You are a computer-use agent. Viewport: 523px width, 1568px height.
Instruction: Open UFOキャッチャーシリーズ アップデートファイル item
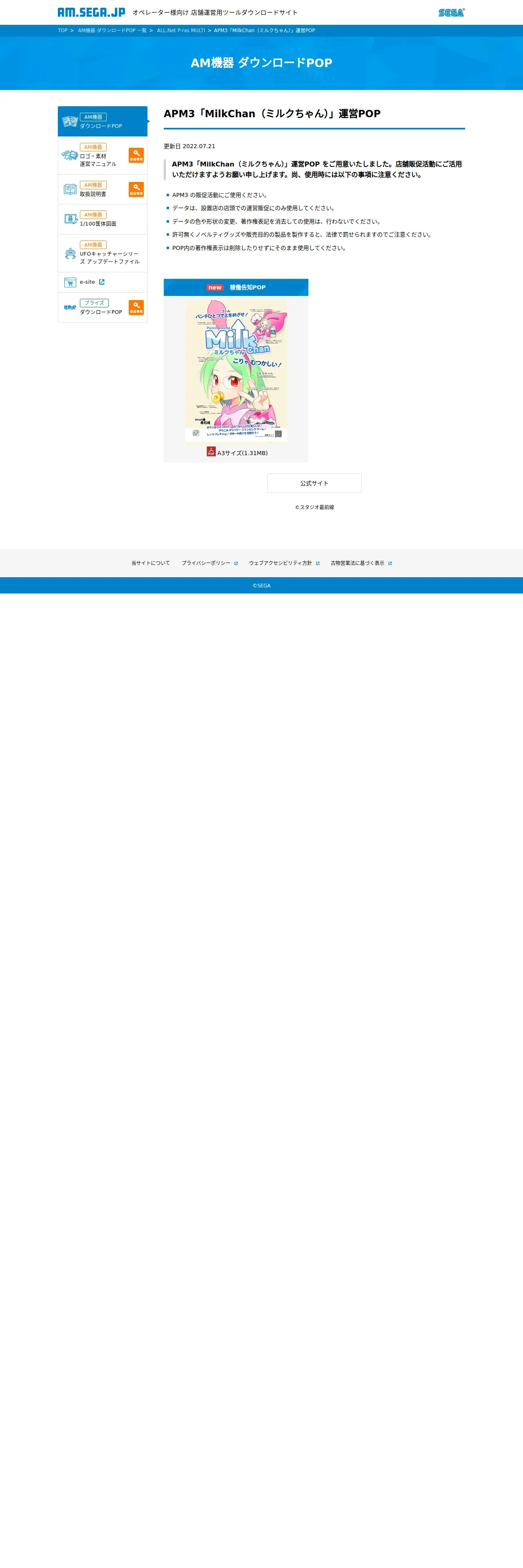pos(102,253)
